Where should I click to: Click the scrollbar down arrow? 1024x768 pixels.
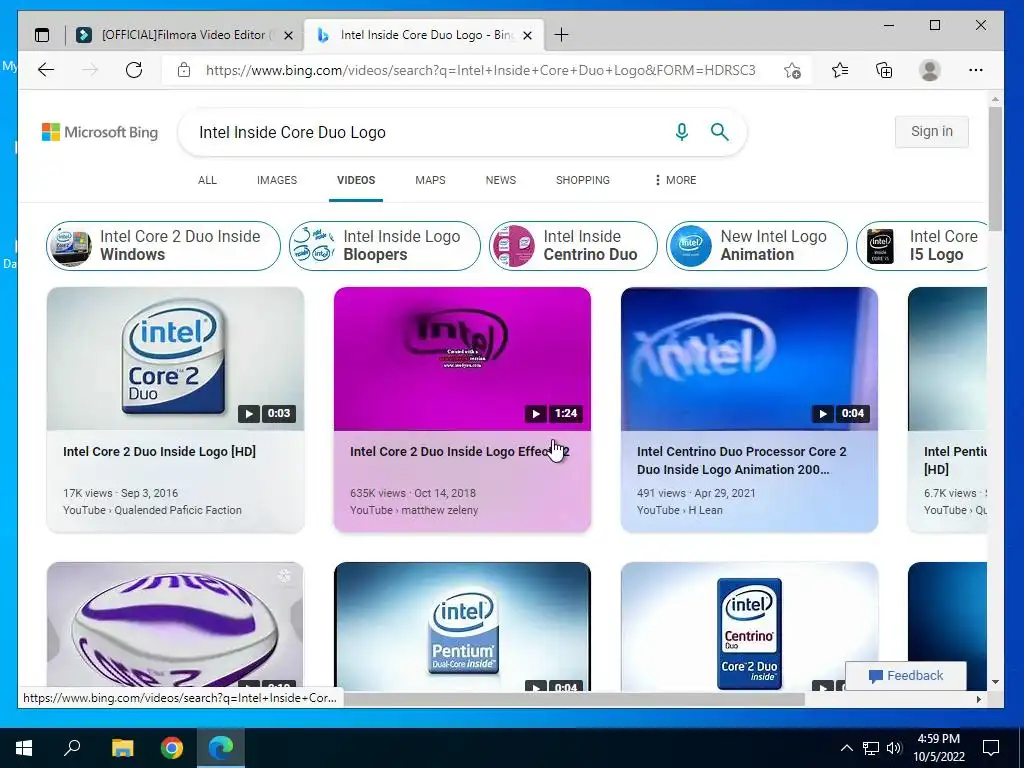[995, 682]
